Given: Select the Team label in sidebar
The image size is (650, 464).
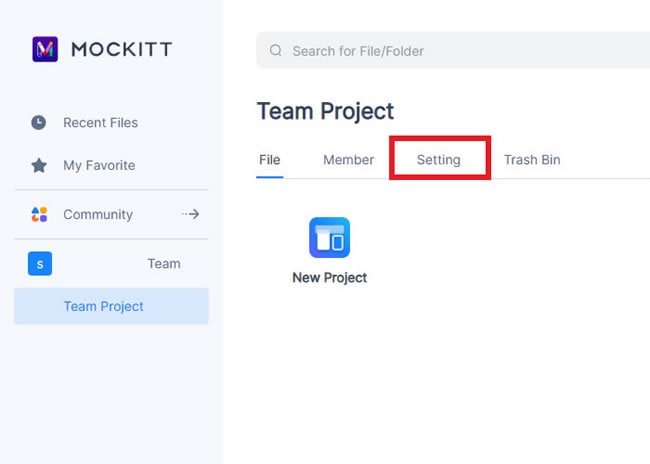Looking at the screenshot, I should coord(164,264).
